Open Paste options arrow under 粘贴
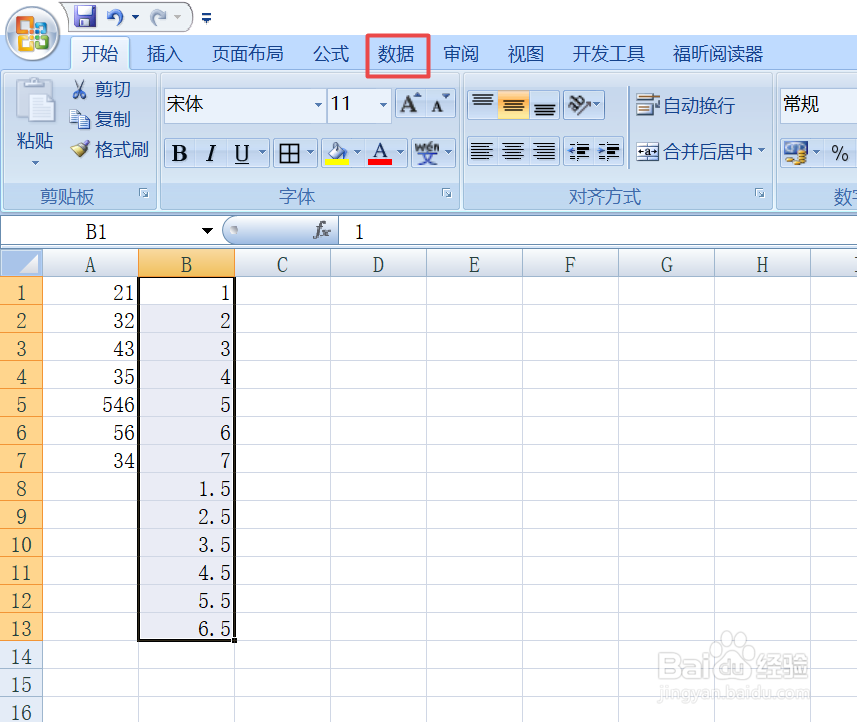This screenshot has height=722, width=857. (x=35, y=163)
